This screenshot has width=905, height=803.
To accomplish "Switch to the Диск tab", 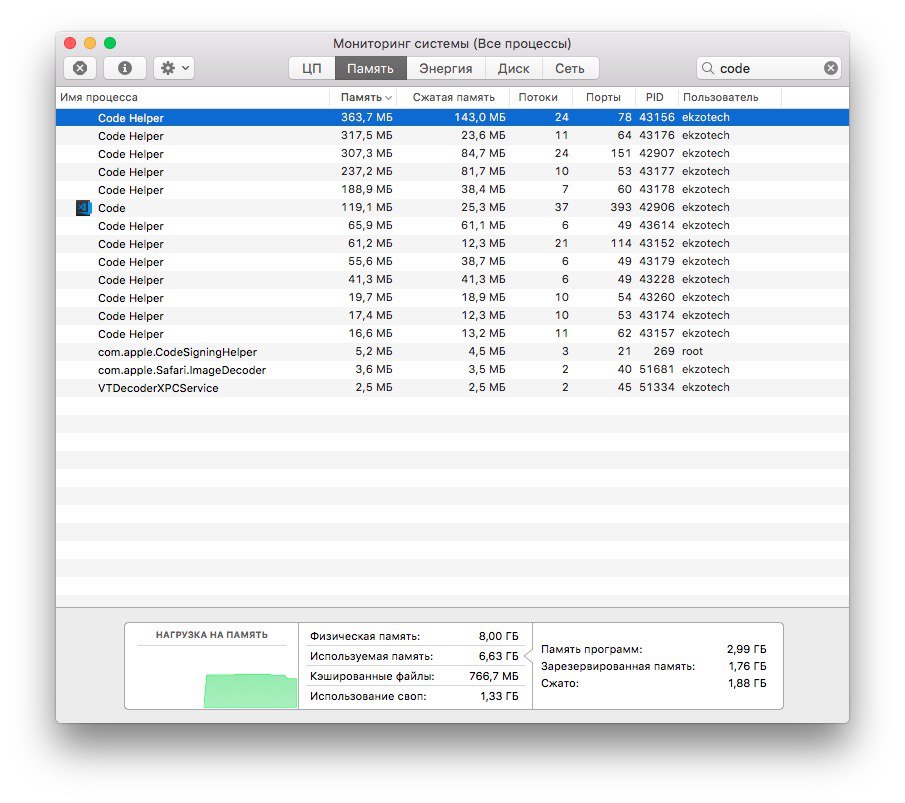I will (x=513, y=68).
